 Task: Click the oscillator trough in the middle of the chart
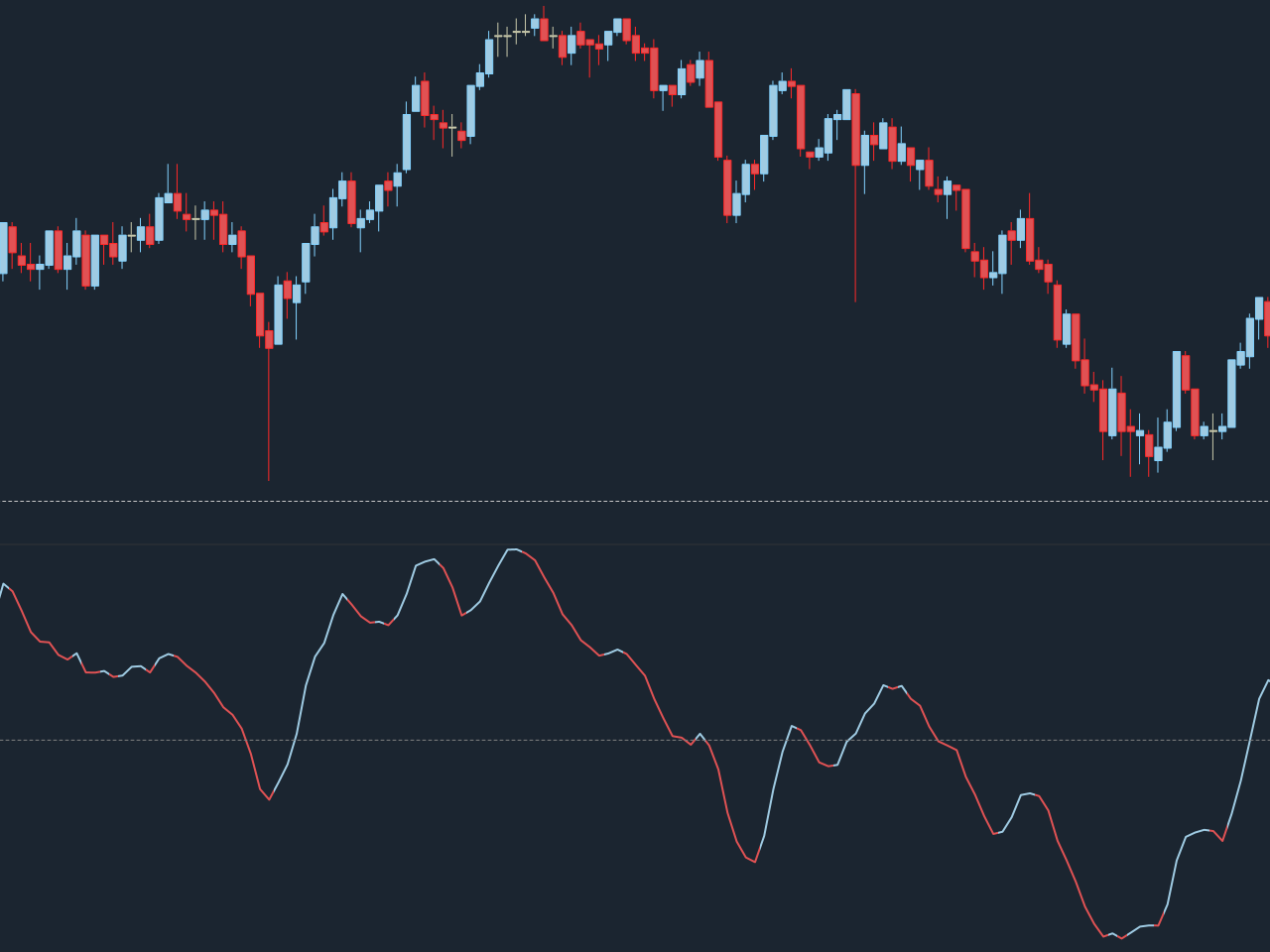click(x=754, y=862)
